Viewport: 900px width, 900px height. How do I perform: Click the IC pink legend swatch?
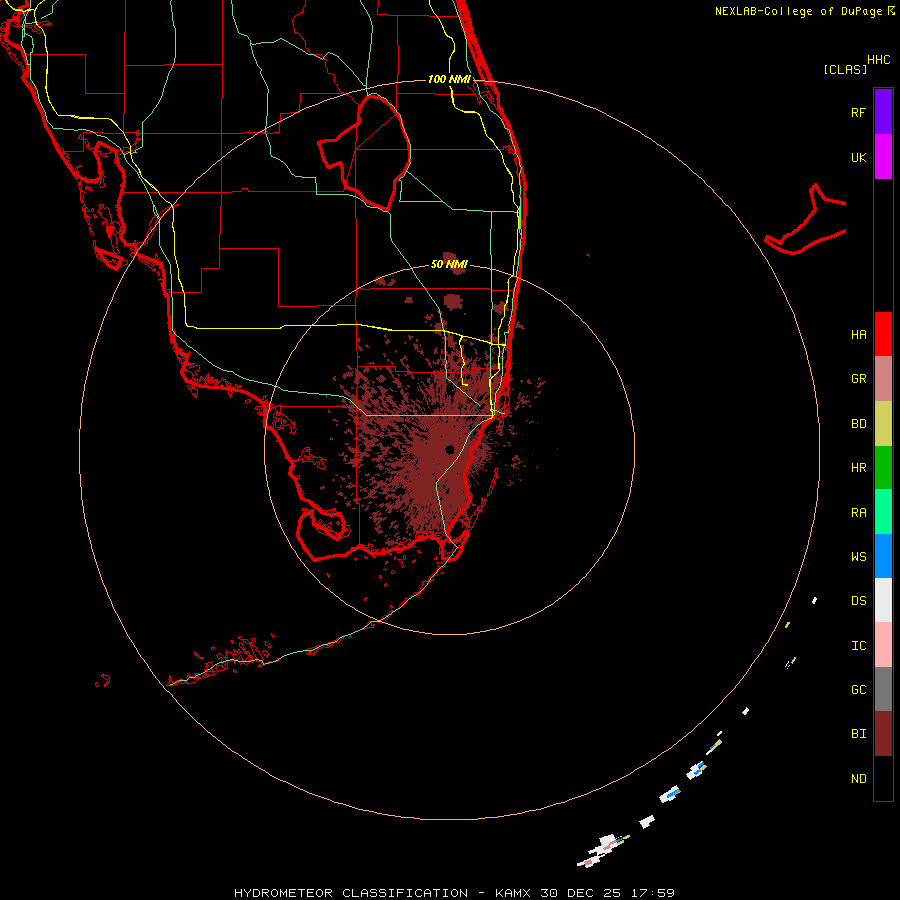click(x=883, y=645)
